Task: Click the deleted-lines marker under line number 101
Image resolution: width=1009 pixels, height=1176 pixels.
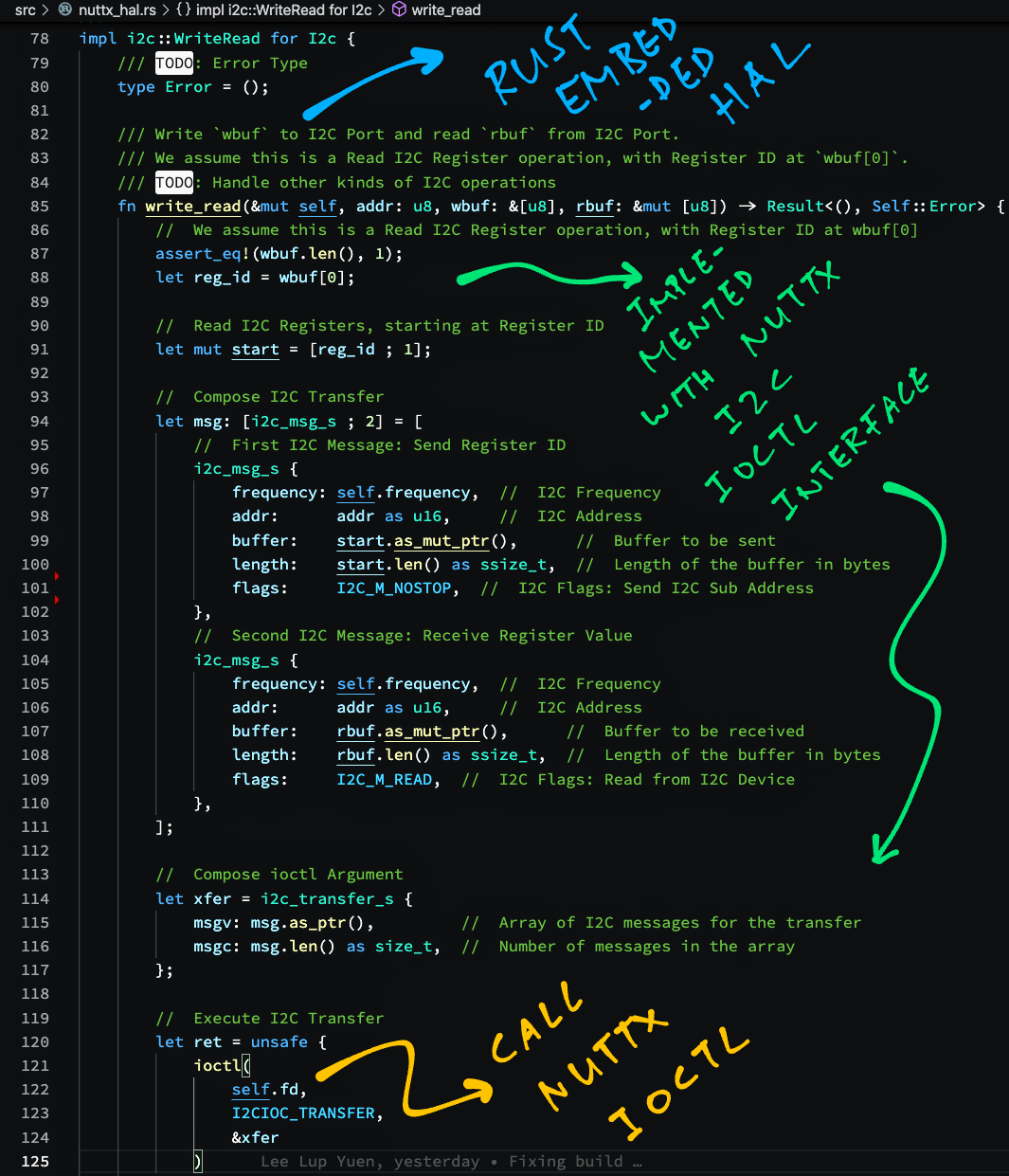Action: [57, 600]
